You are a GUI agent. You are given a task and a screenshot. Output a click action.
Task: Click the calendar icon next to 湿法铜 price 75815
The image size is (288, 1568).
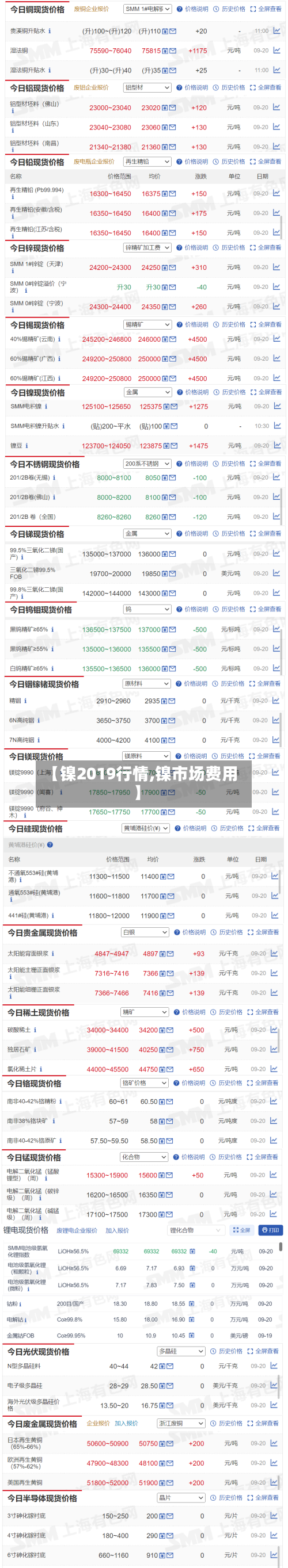tap(166, 51)
